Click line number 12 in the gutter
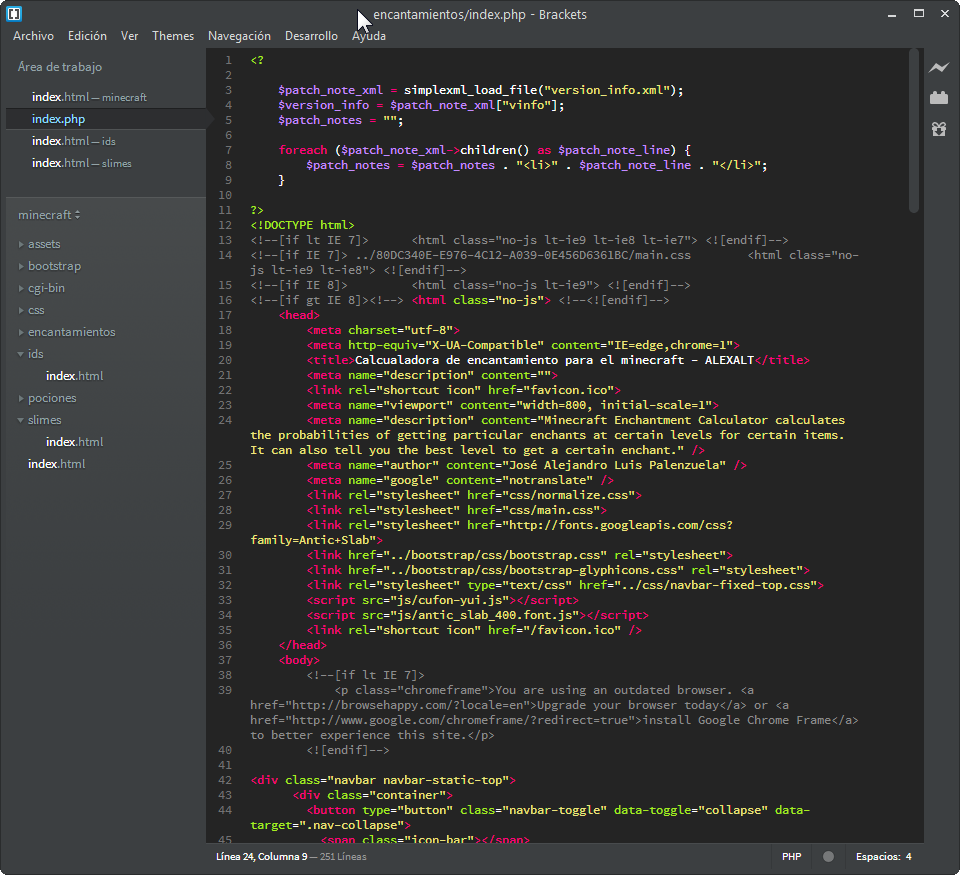The image size is (960, 875). point(225,225)
